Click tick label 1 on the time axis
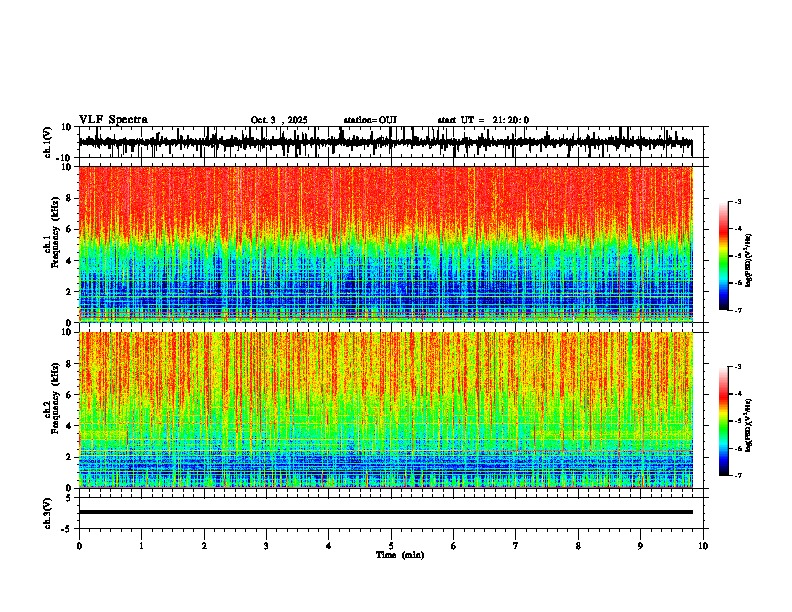 pos(141,546)
